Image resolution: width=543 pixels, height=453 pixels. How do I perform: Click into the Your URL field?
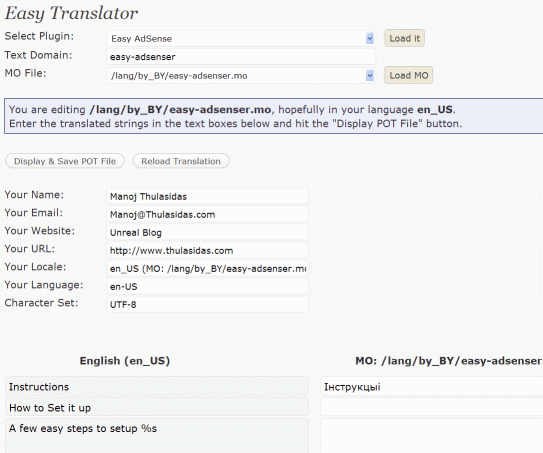click(x=207, y=250)
